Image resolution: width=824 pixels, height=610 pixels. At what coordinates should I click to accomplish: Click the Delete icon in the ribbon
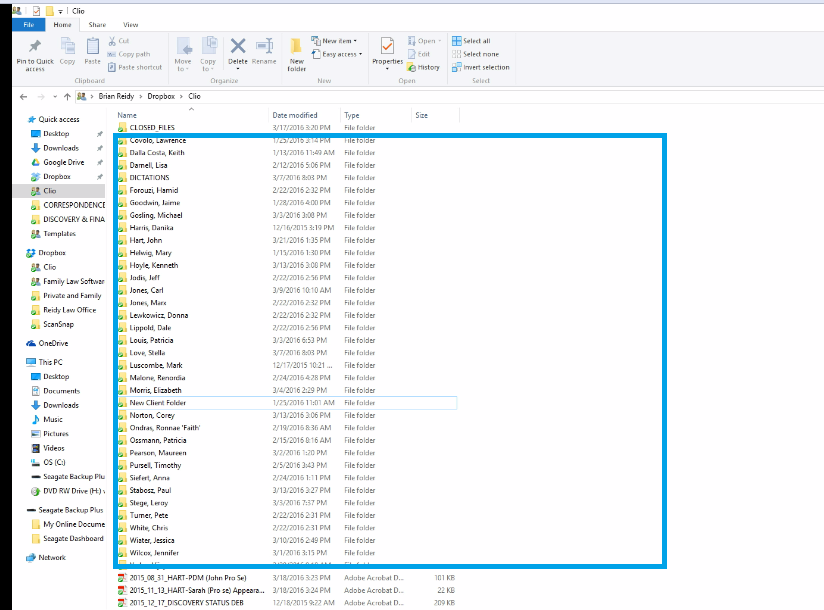pos(236,47)
